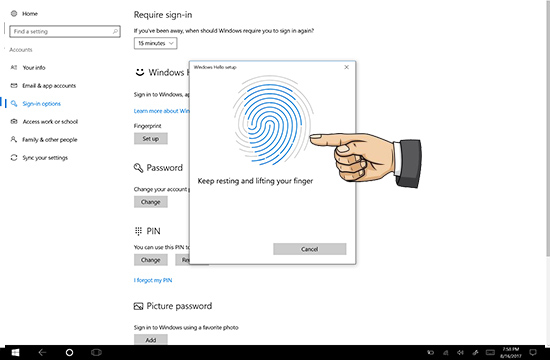Click Change button under PIN

[x=150, y=260]
